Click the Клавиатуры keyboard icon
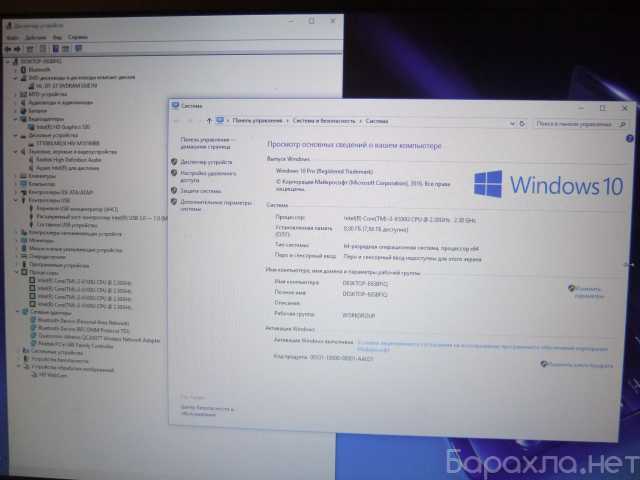The image size is (640, 480). [24, 176]
